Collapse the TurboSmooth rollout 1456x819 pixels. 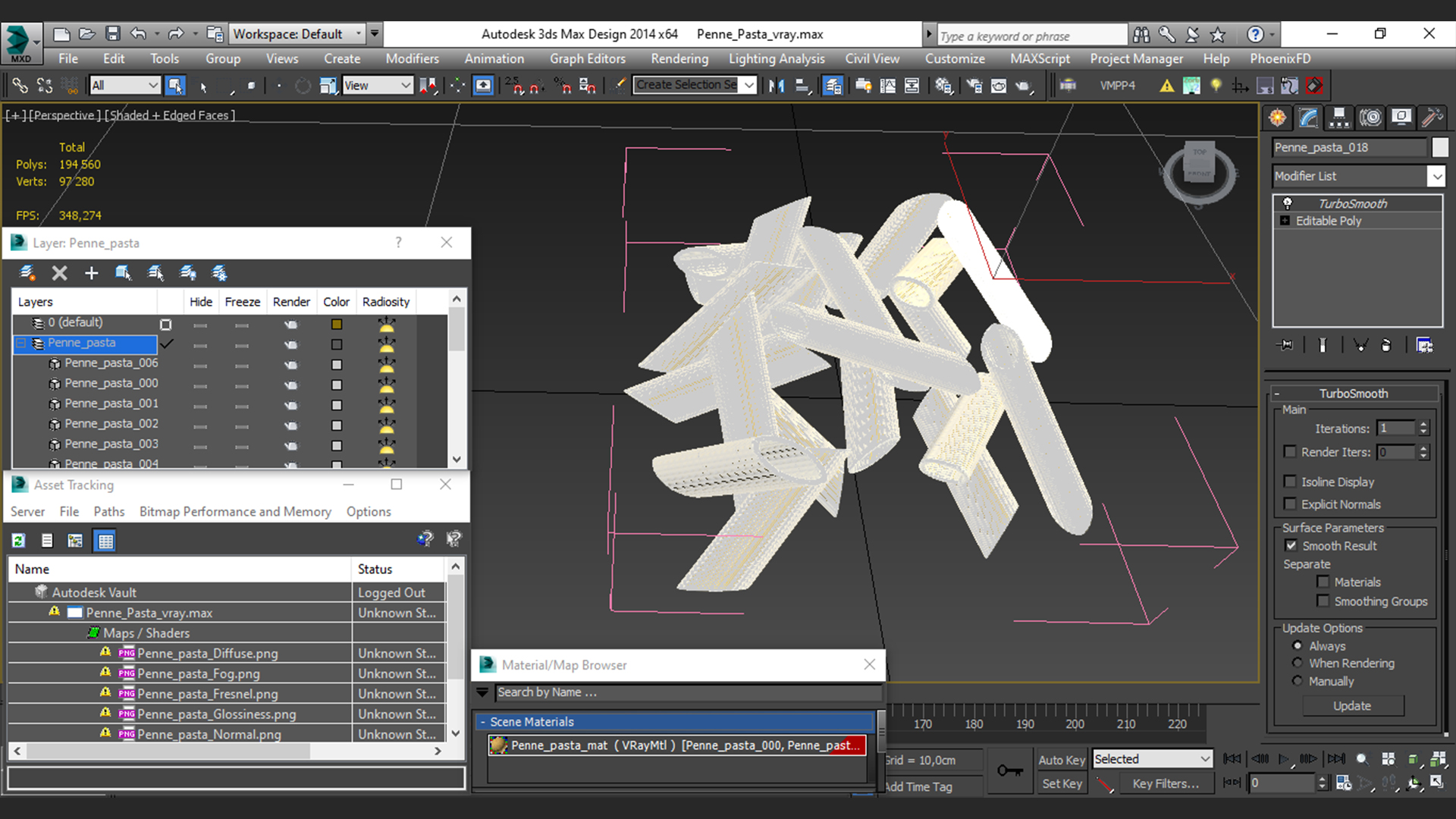coord(1277,394)
